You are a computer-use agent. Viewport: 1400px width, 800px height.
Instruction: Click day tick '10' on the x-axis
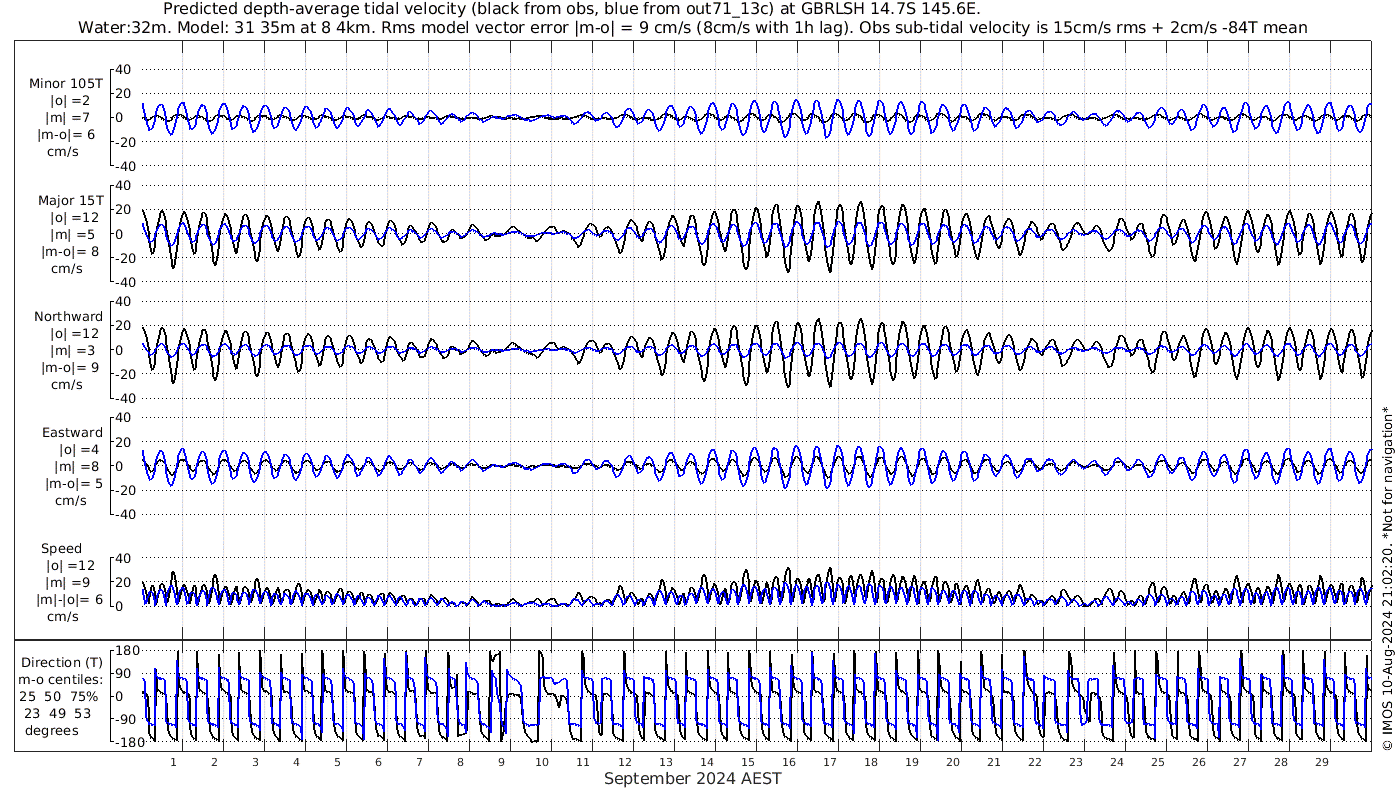[542, 762]
